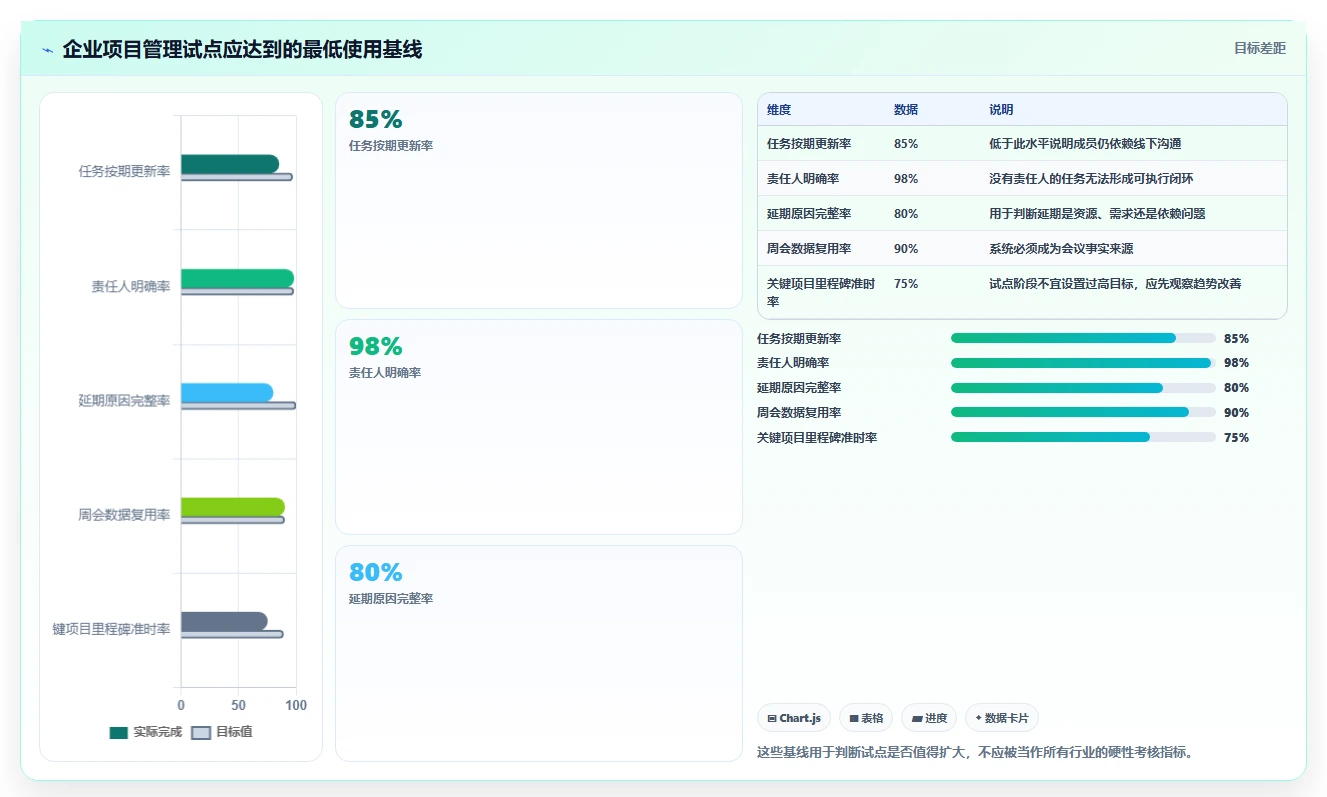Click the 周会数据复用率 axis label on the chart

pos(124,515)
